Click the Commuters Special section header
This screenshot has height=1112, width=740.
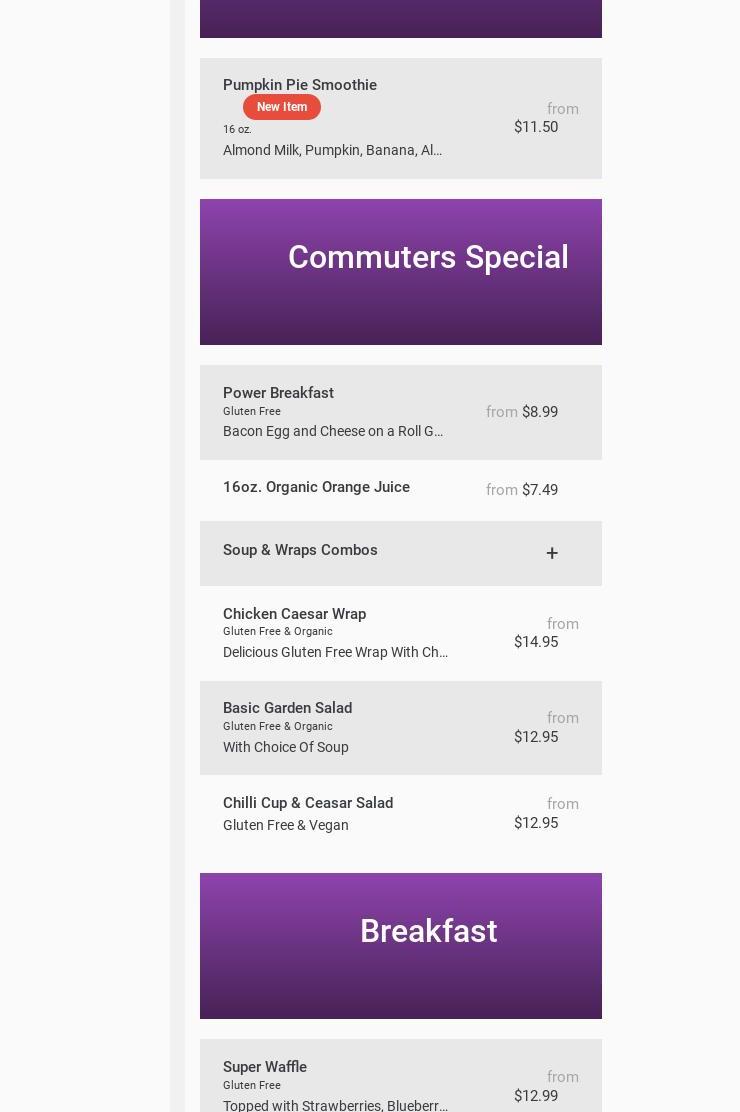coord(428,258)
